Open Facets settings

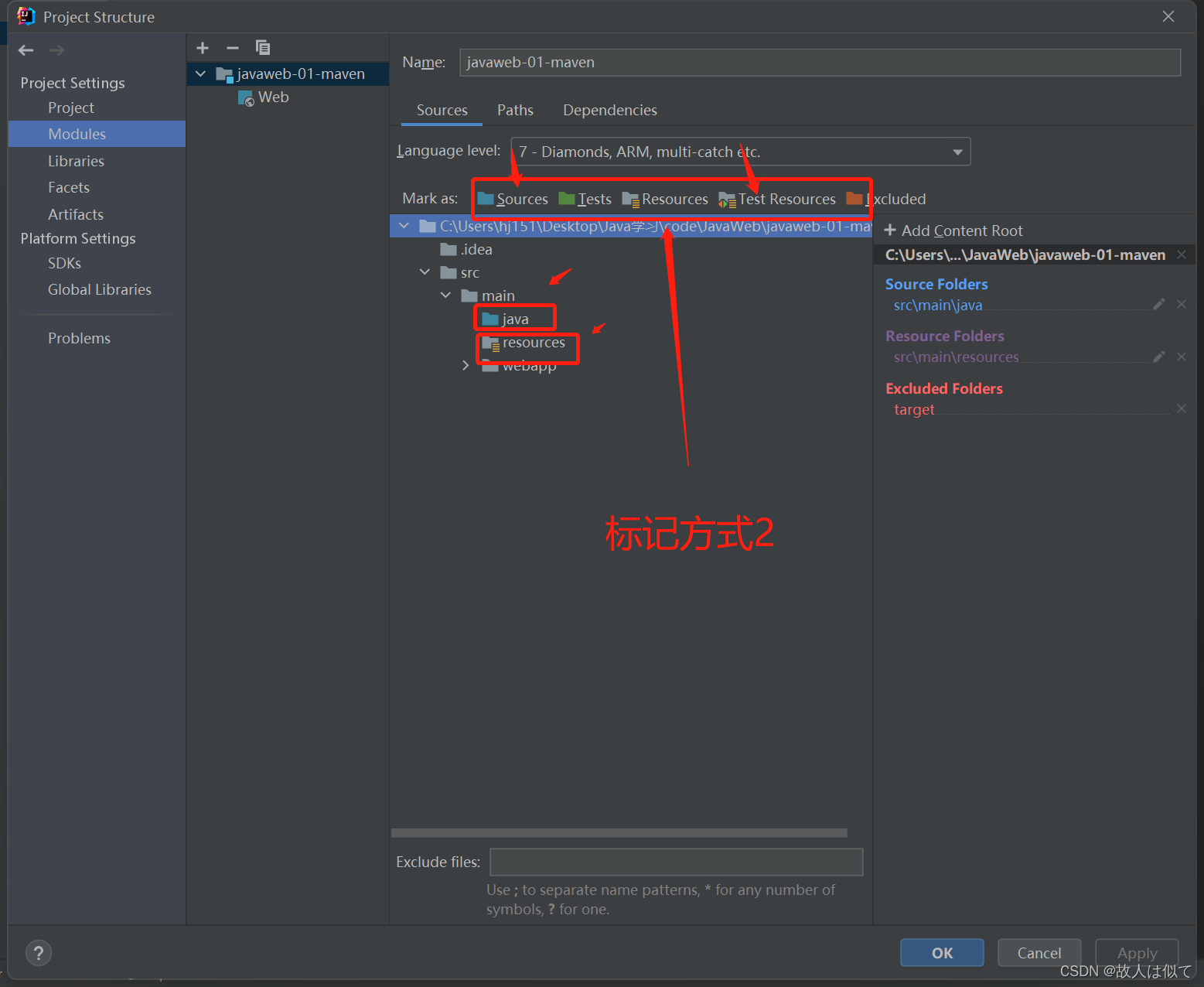pos(69,187)
